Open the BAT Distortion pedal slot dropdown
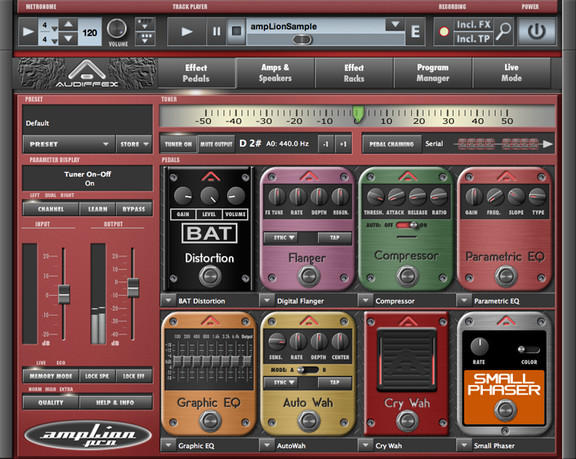This screenshot has height=459, width=576. 168,300
